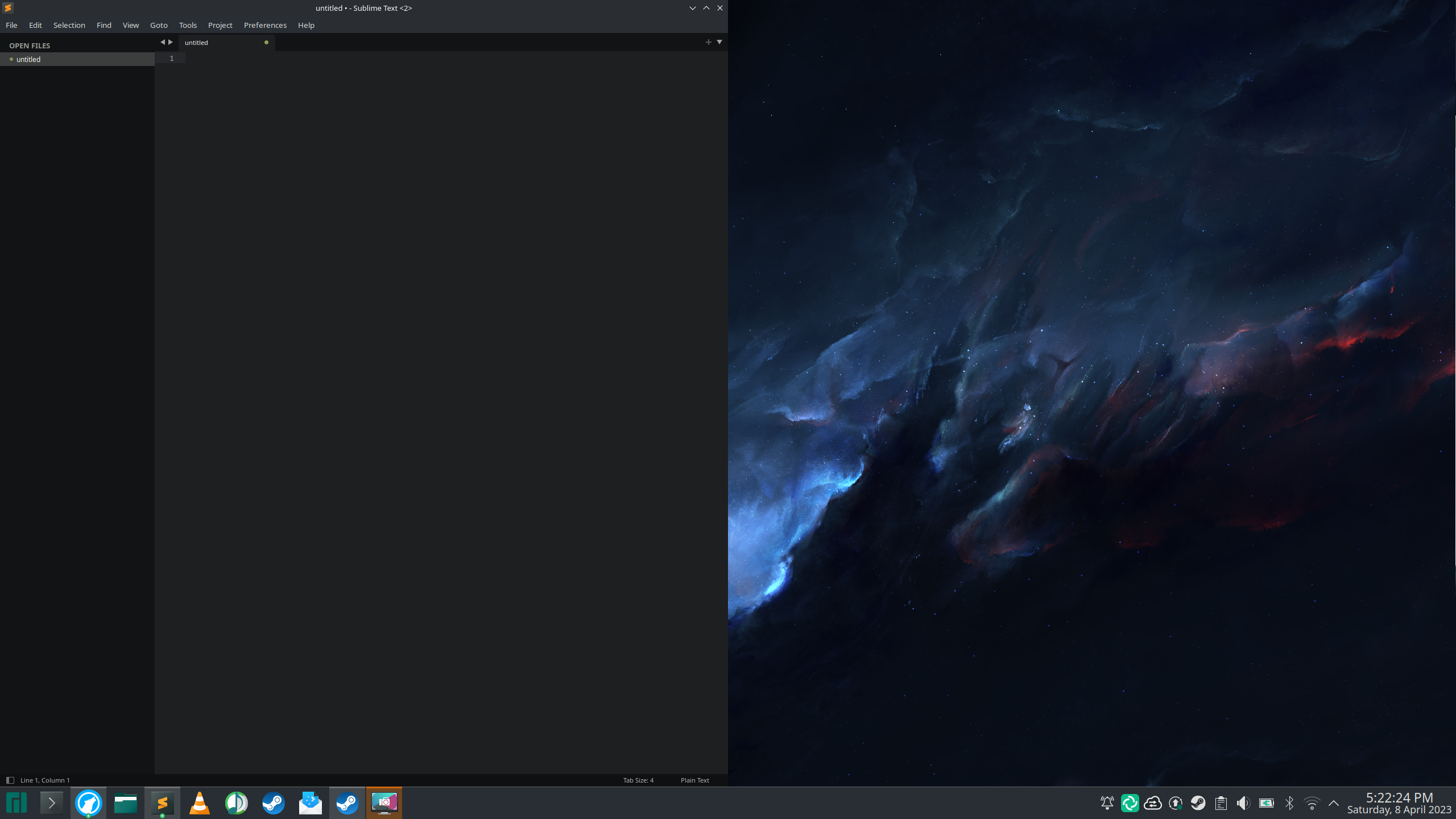
Task: Toggle the sidebar using status bar panel icon
Action: coord(10,780)
